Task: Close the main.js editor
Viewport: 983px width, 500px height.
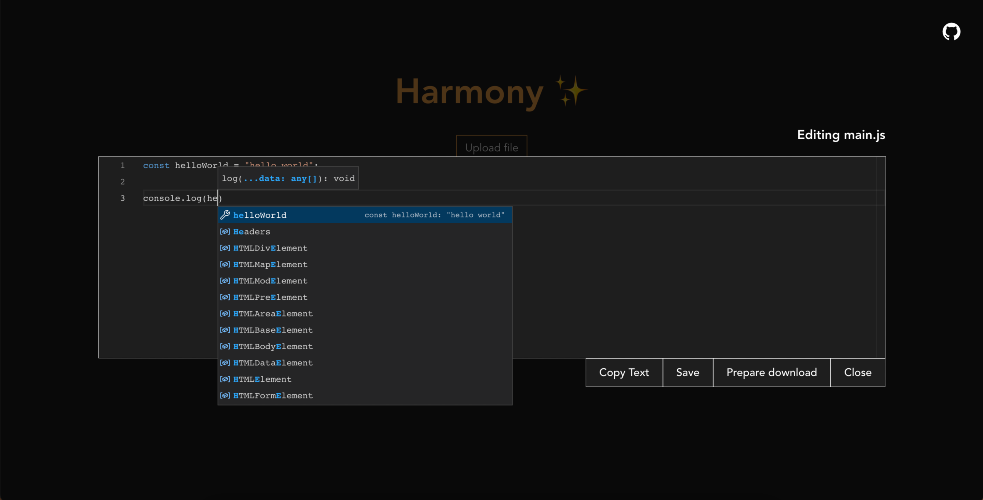Action: click(857, 373)
